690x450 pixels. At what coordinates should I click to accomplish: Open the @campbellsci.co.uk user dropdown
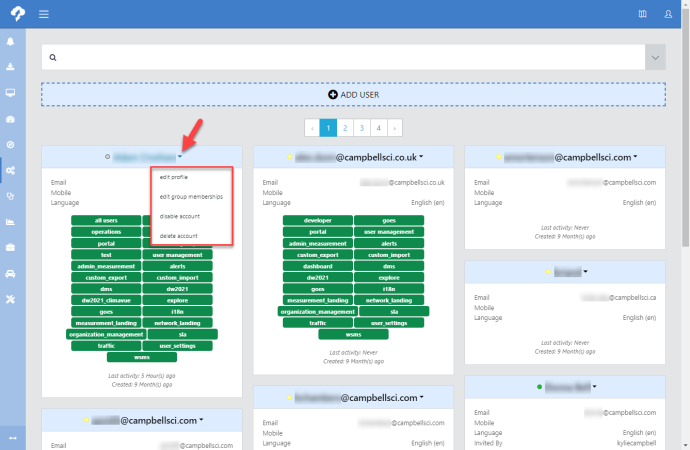421,157
